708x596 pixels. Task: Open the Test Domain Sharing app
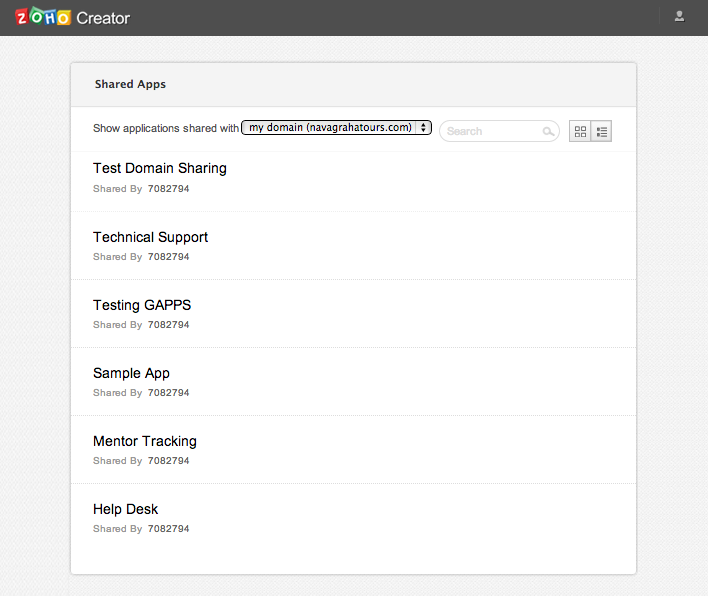(160, 168)
